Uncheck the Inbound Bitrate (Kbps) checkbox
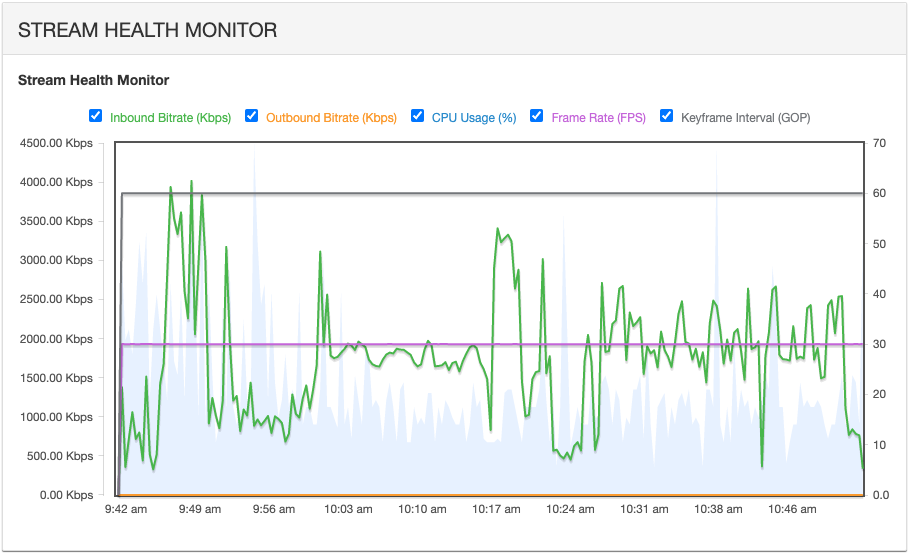Image resolution: width=911 pixels, height=555 pixels. tap(96, 116)
